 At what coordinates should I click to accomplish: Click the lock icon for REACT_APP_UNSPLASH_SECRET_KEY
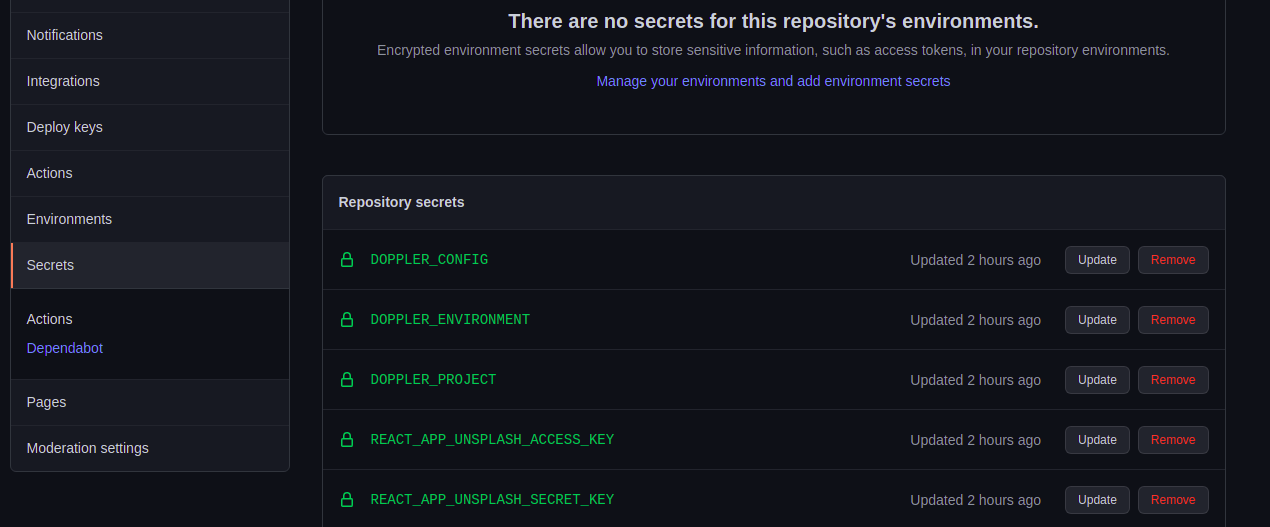tap(347, 500)
